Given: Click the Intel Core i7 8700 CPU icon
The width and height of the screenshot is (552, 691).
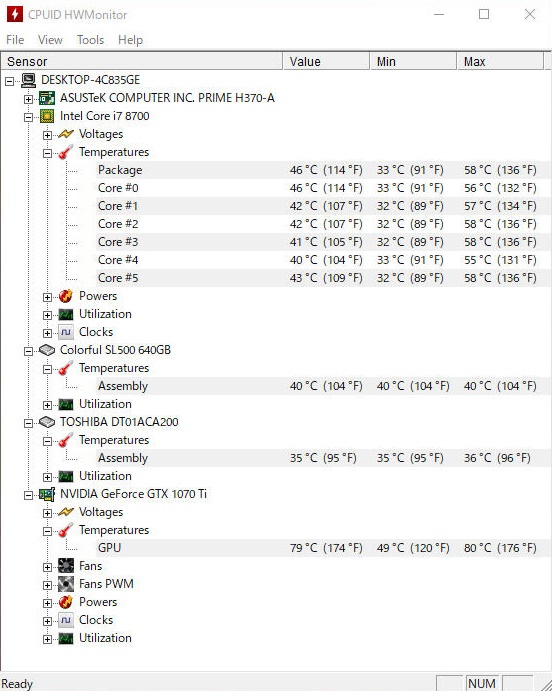Looking at the screenshot, I should tap(47, 116).
